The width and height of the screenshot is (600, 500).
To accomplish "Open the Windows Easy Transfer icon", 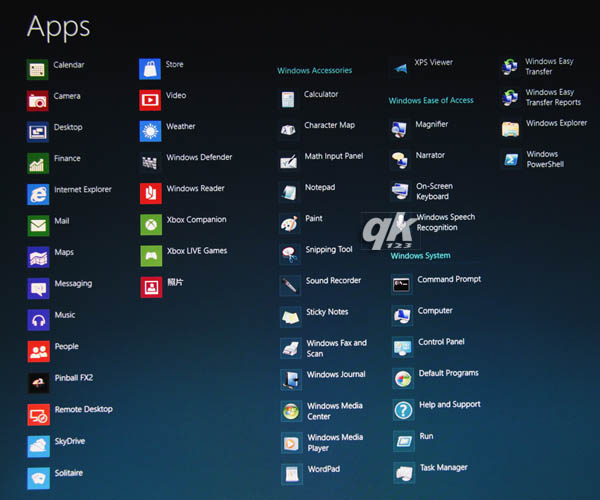I will point(509,67).
